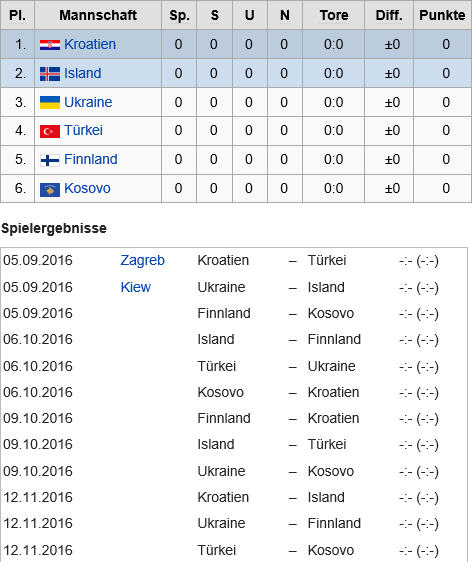
Task: Click the Kosovo flag icon
Action: pos(50,189)
